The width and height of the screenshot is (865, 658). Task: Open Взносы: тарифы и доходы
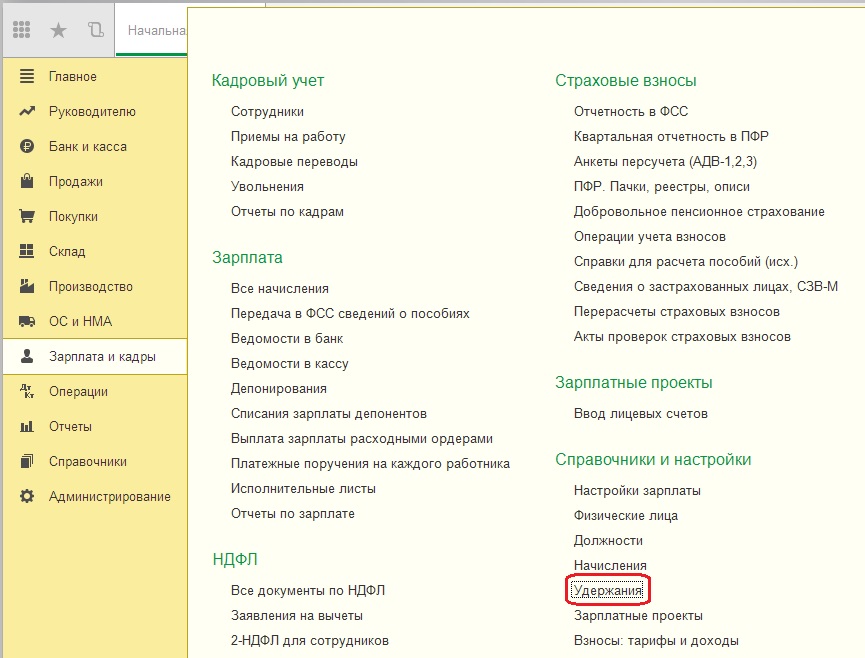click(x=656, y=641)
